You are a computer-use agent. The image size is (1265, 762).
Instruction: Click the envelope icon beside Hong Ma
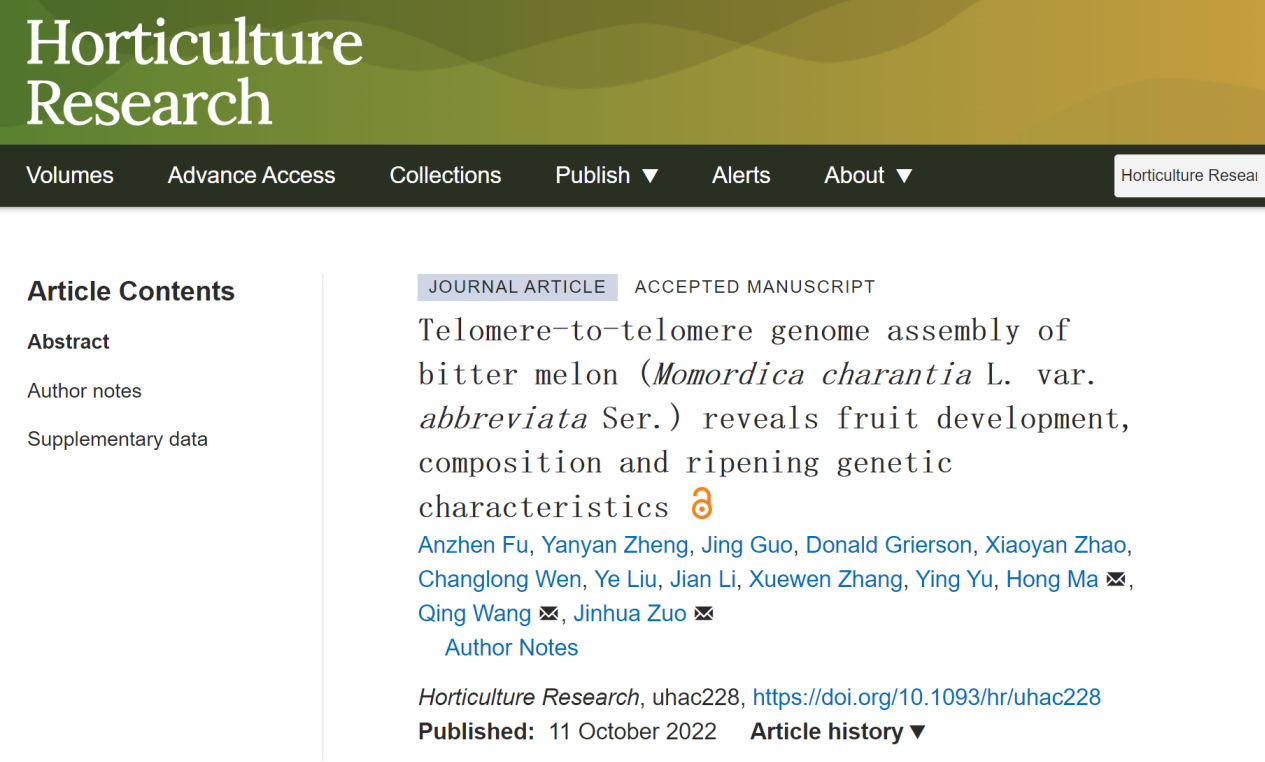(x=1116, y=580)
